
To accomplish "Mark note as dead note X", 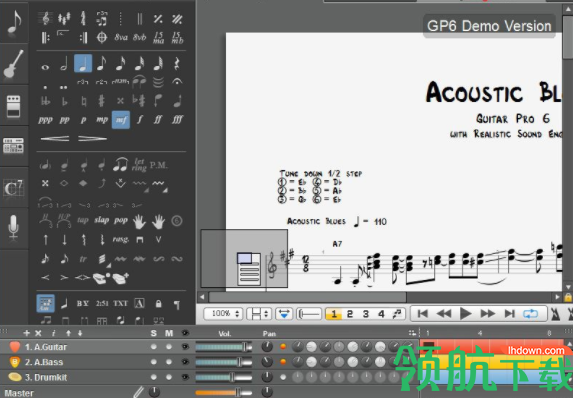I will point(45,183).
